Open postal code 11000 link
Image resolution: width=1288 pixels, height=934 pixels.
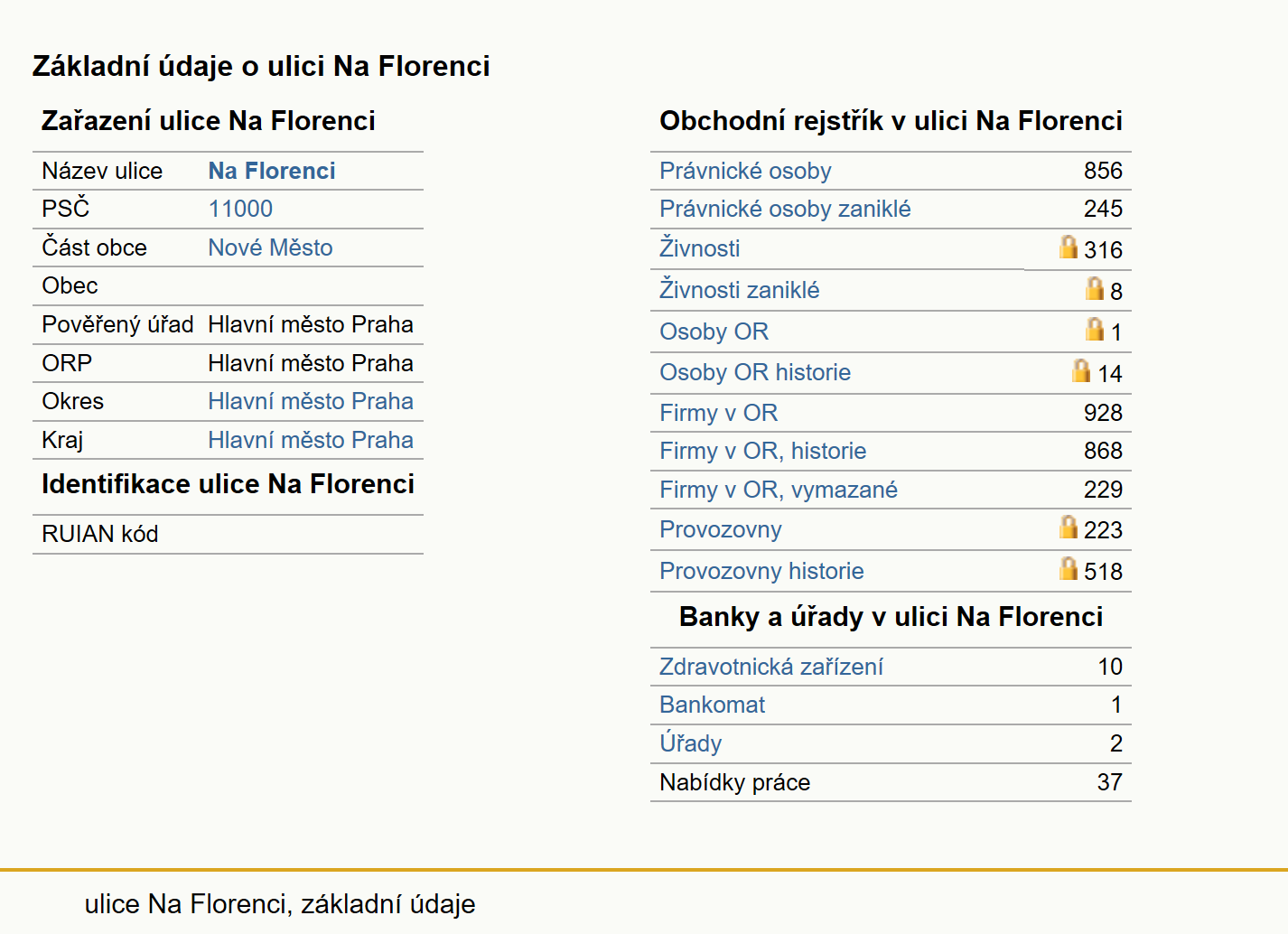(240, 209)
